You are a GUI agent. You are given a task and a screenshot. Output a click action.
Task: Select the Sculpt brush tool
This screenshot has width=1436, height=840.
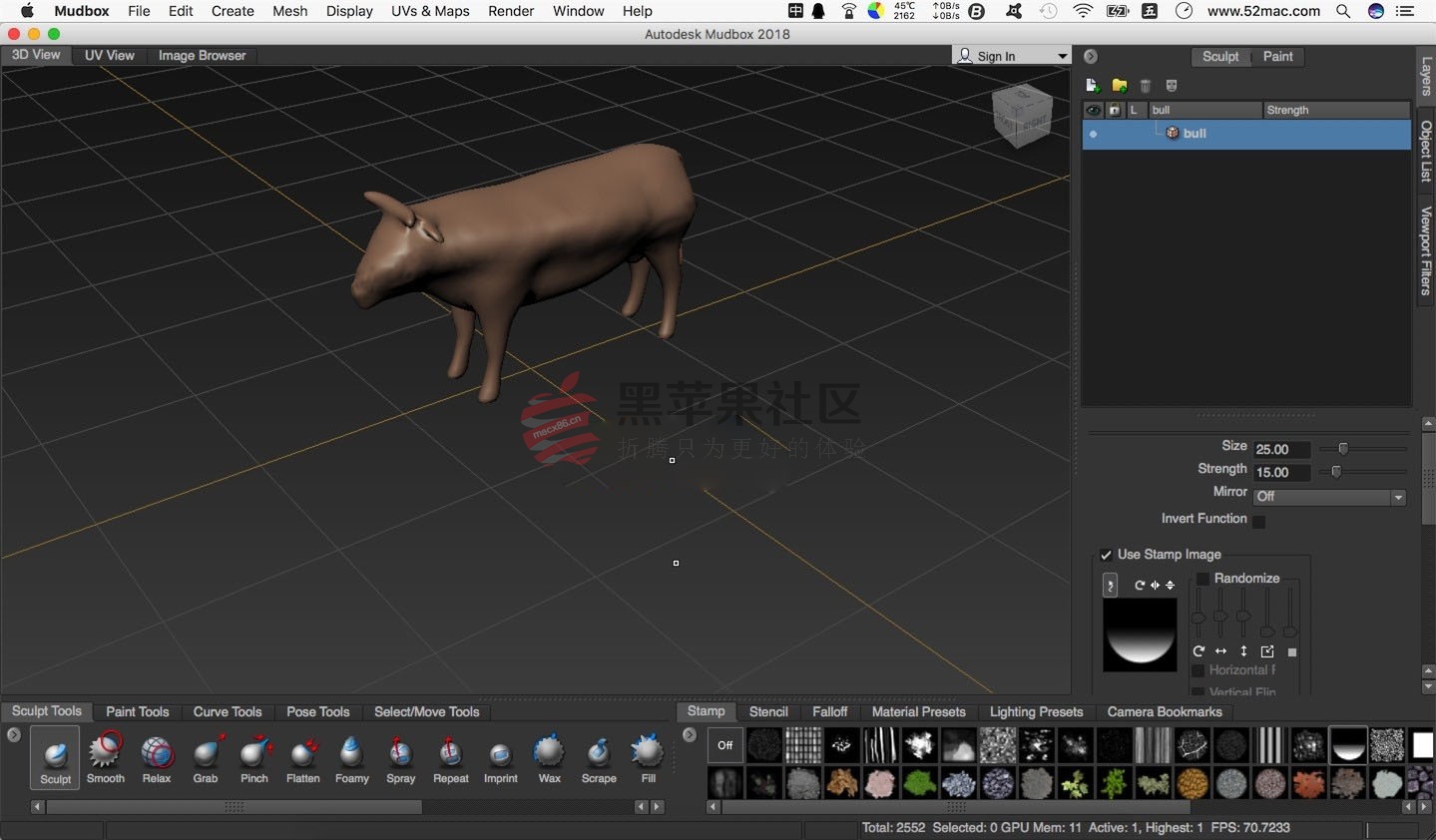click(x=55, y=758)
